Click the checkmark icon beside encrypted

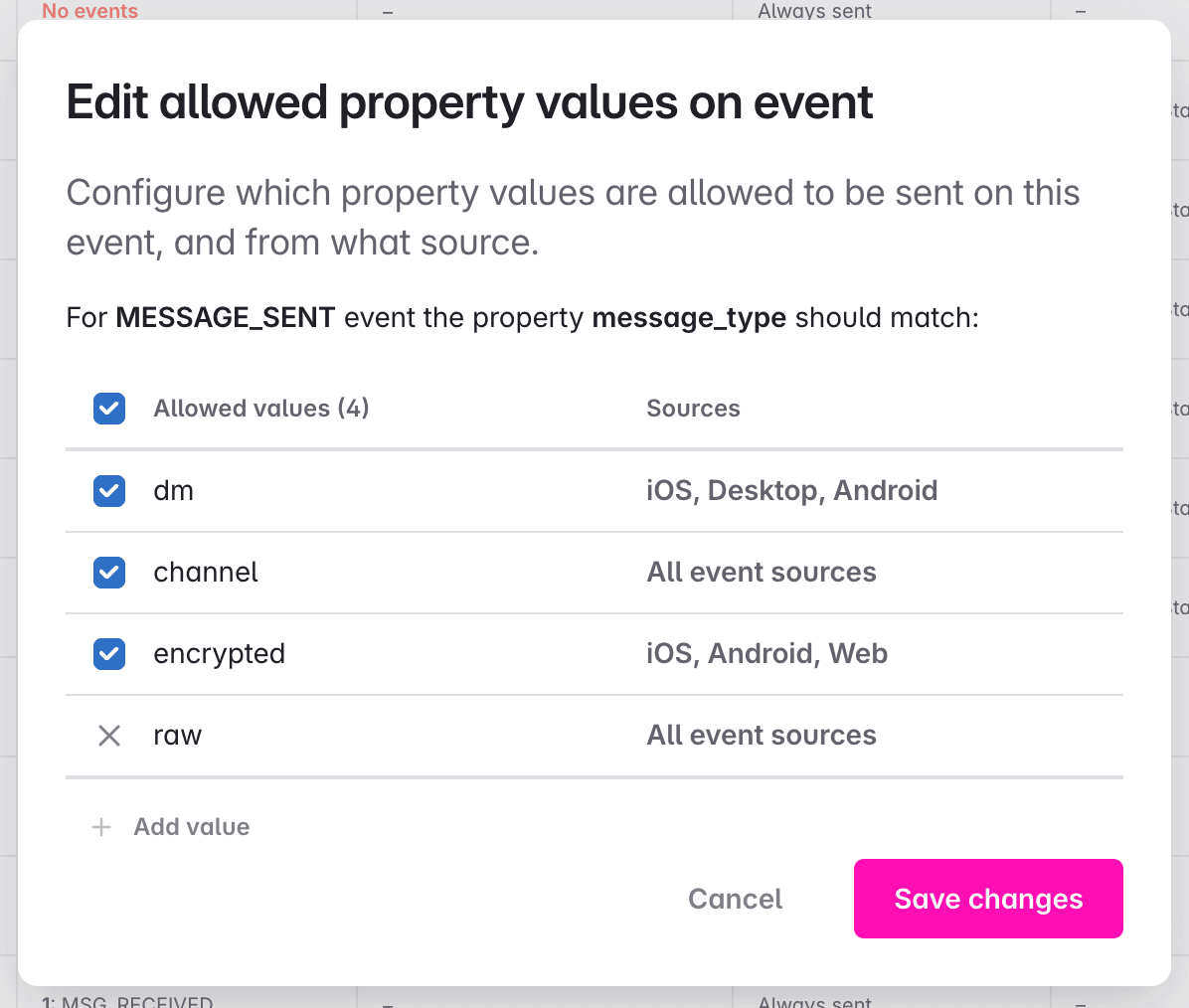[x=109, y=654]
